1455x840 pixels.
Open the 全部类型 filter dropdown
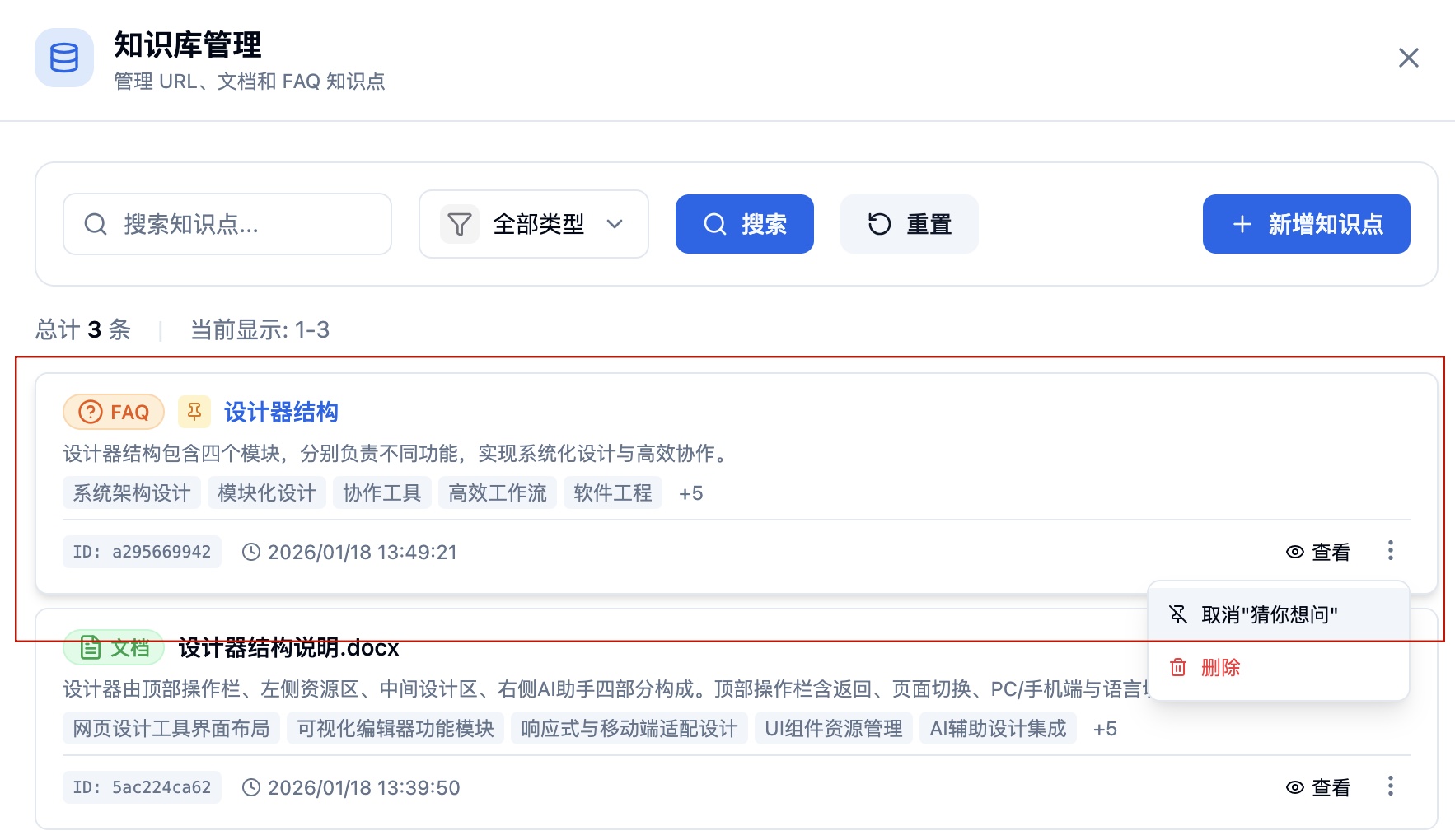pyautogui.click(x=534, y=224)
